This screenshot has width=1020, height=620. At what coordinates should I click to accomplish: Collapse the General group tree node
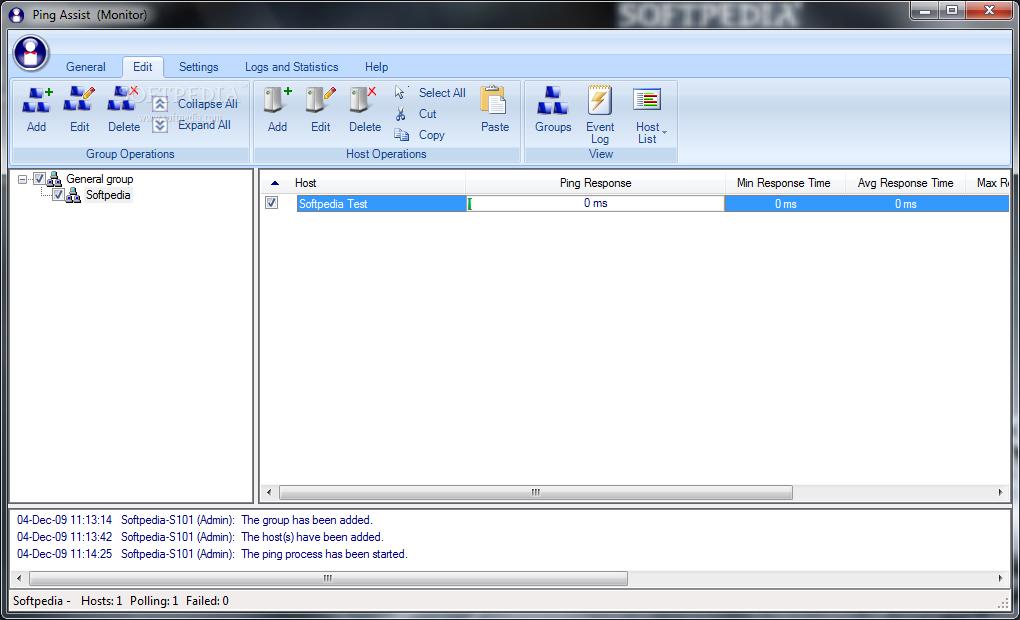(x=23, y=179)
